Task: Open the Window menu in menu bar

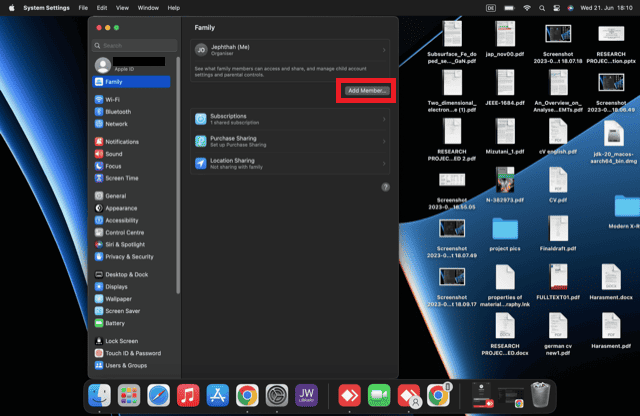Action: (x=147, y=7)
